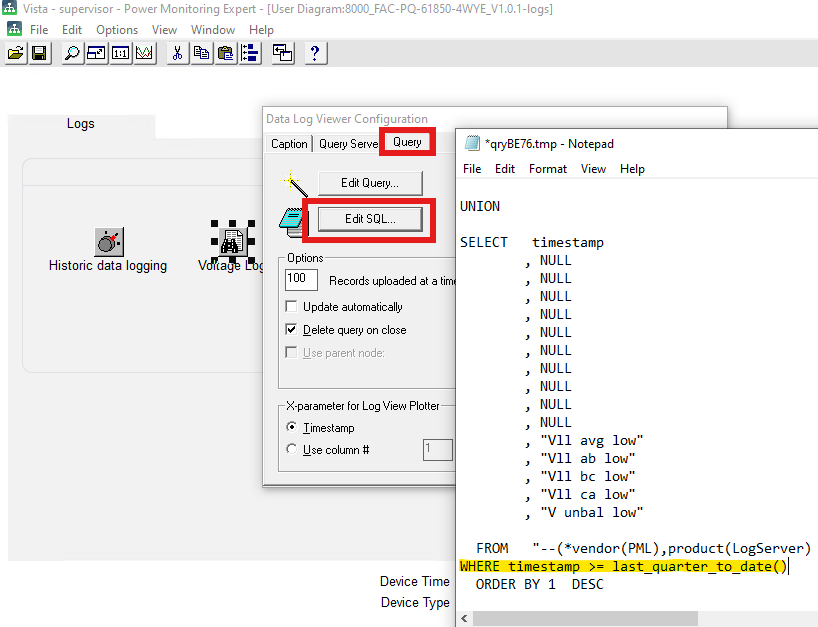Screen dimensions: 818x627
Task: Open Notepad Edit menu
Action: (x=505, y=169)
